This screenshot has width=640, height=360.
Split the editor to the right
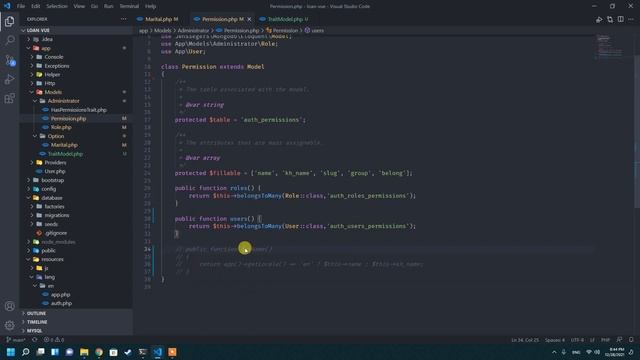click(620, 19)
